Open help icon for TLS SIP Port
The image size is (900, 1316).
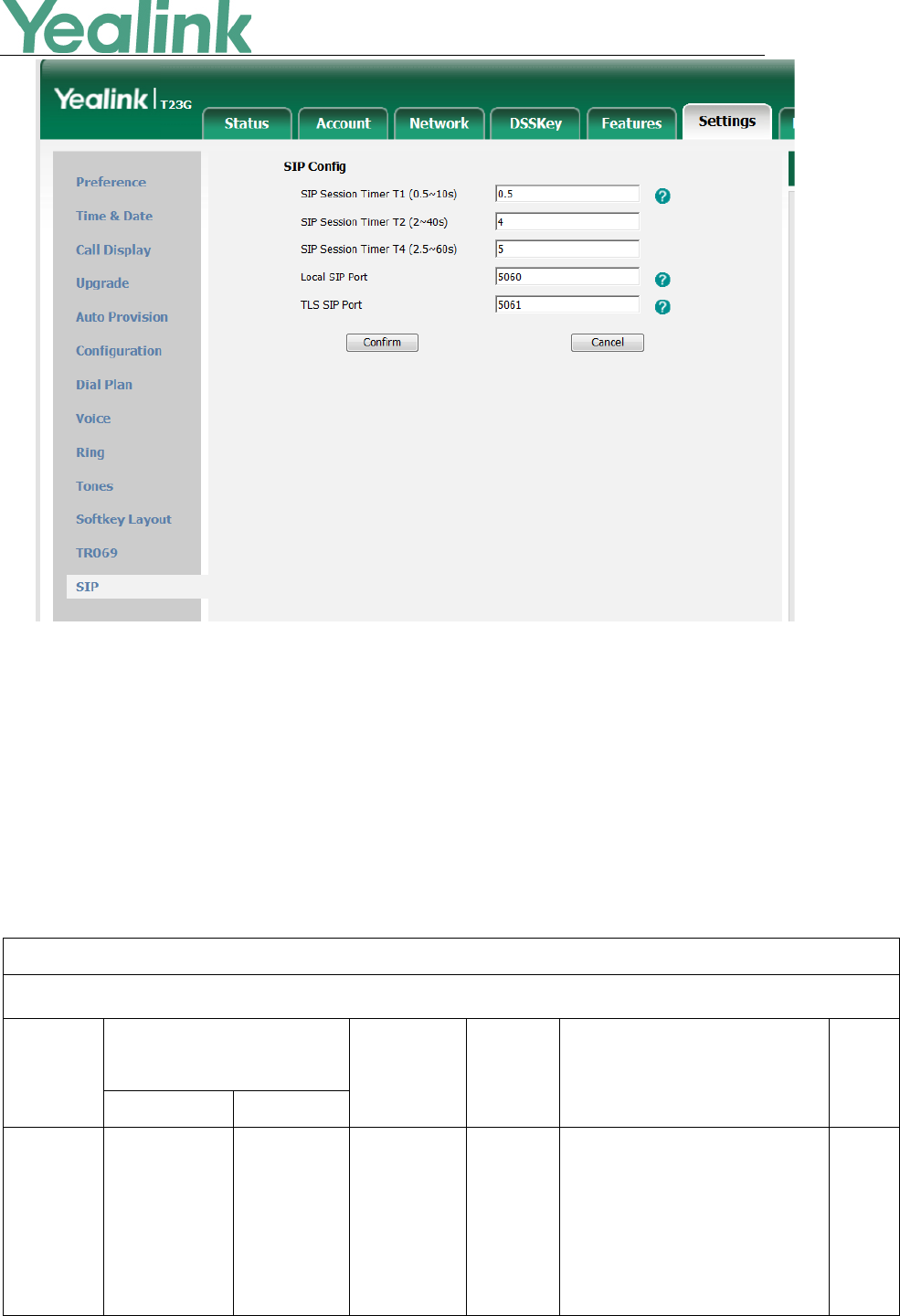coord(662,307)
